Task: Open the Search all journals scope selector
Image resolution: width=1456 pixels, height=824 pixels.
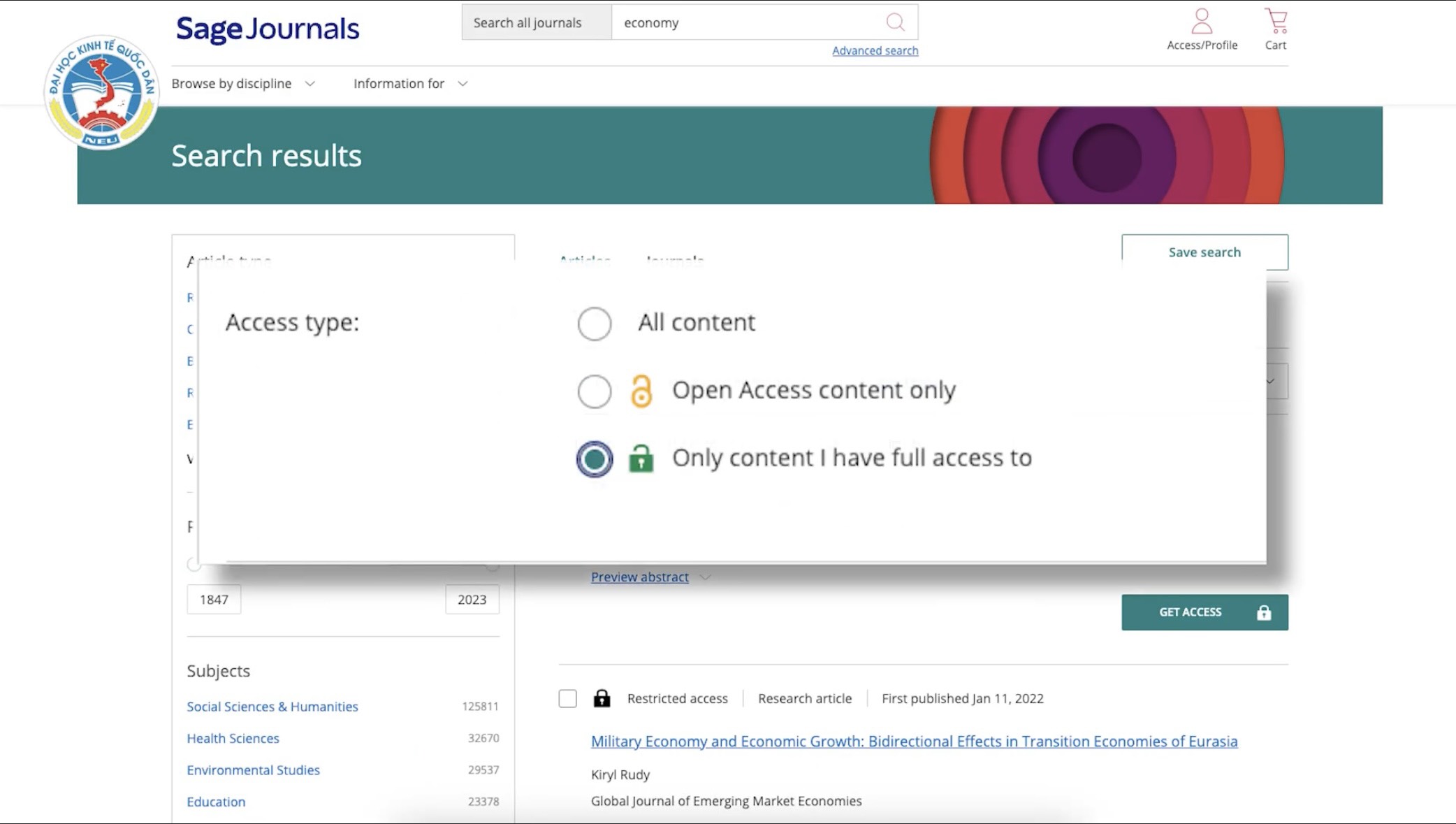Action: pos(537,22)
